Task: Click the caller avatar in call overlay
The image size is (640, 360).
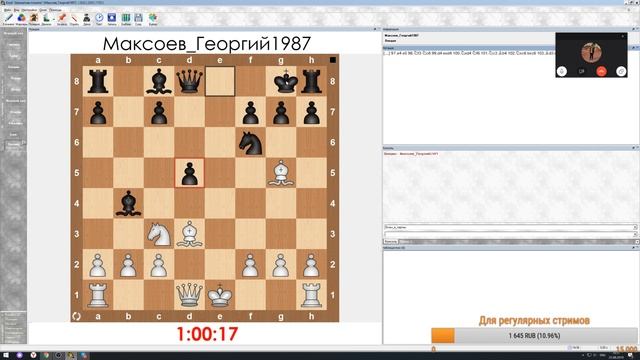Action: click(x=591, y=52)
